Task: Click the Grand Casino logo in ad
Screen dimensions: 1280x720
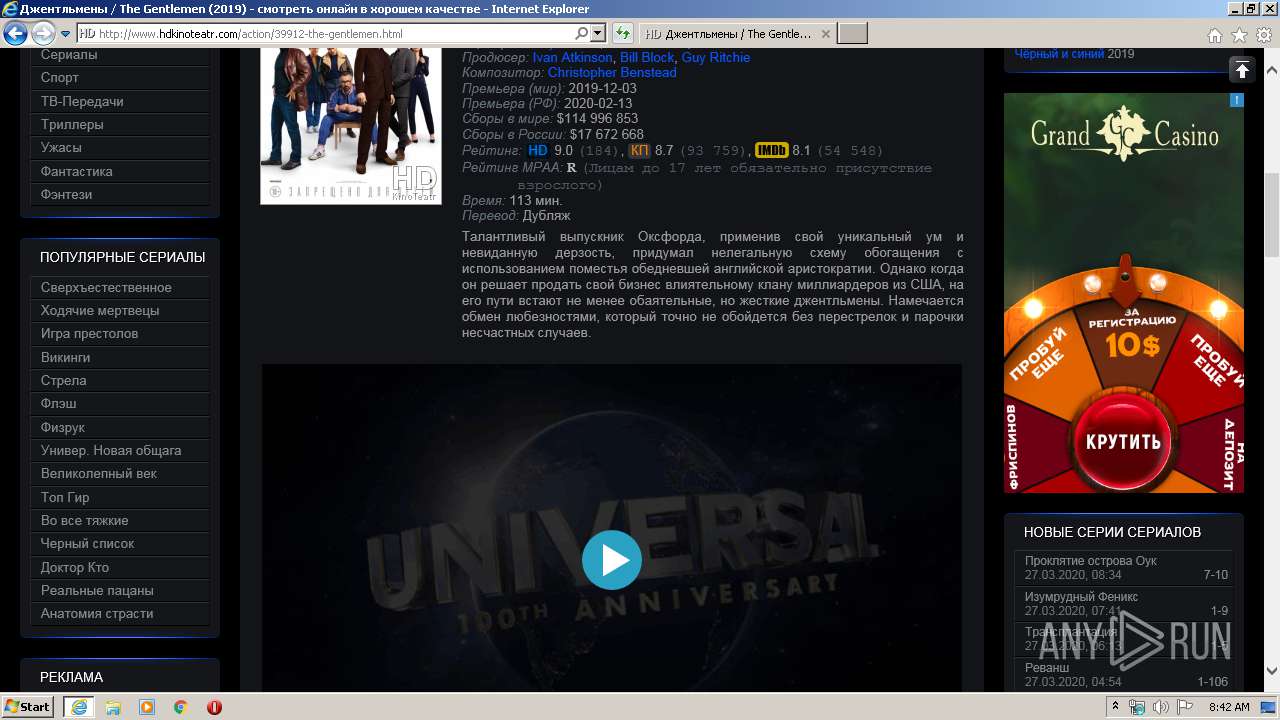Action: click(1125, 135)
